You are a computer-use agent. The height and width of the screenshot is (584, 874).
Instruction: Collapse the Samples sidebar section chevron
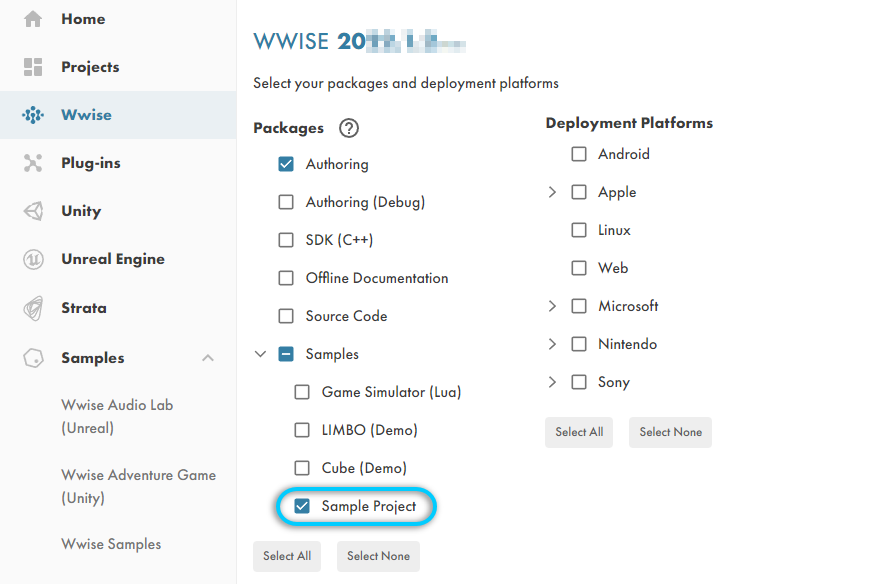[208, 358]
